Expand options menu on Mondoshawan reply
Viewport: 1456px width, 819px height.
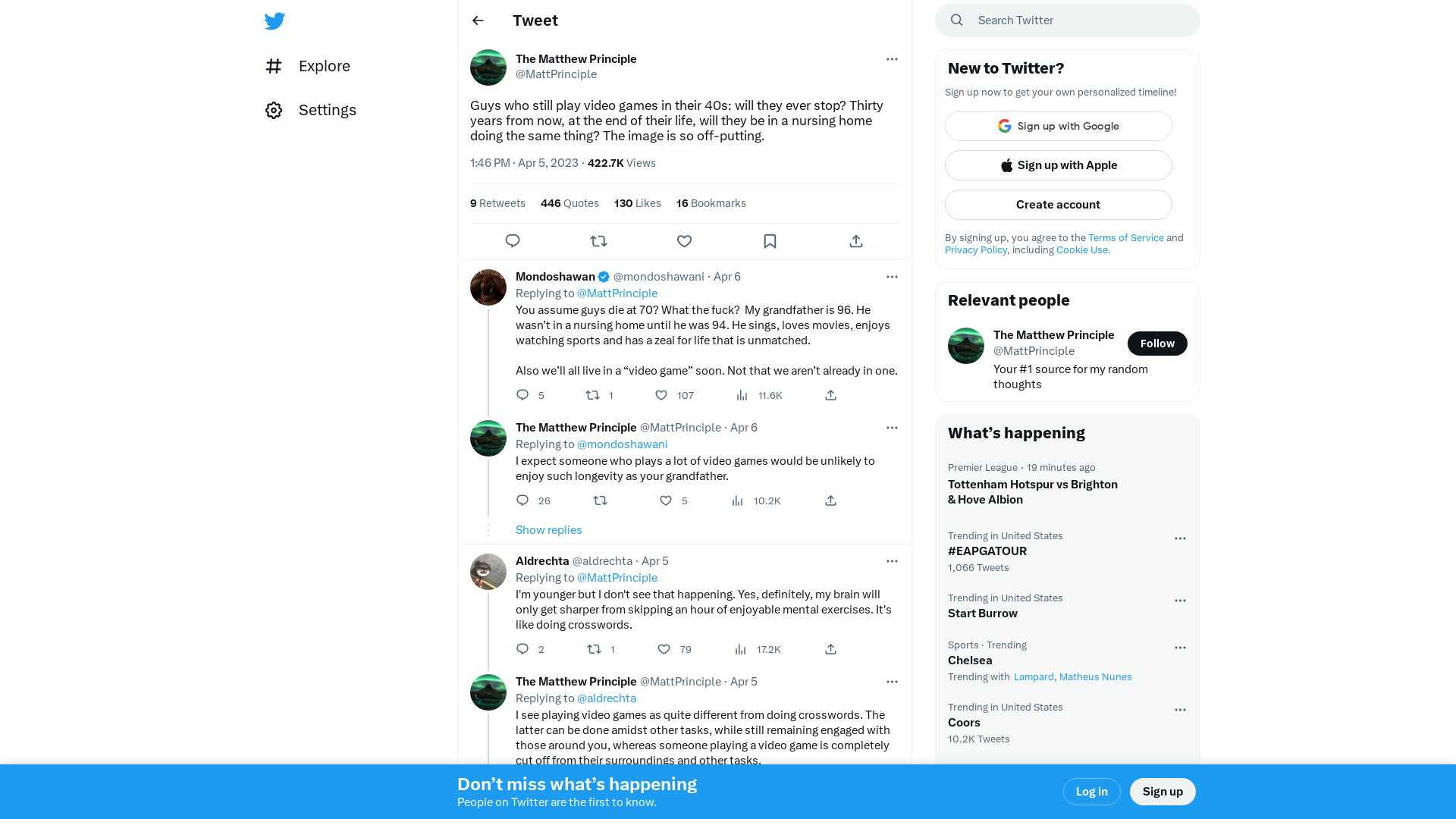pyautogui.click(x=891, y=276)
